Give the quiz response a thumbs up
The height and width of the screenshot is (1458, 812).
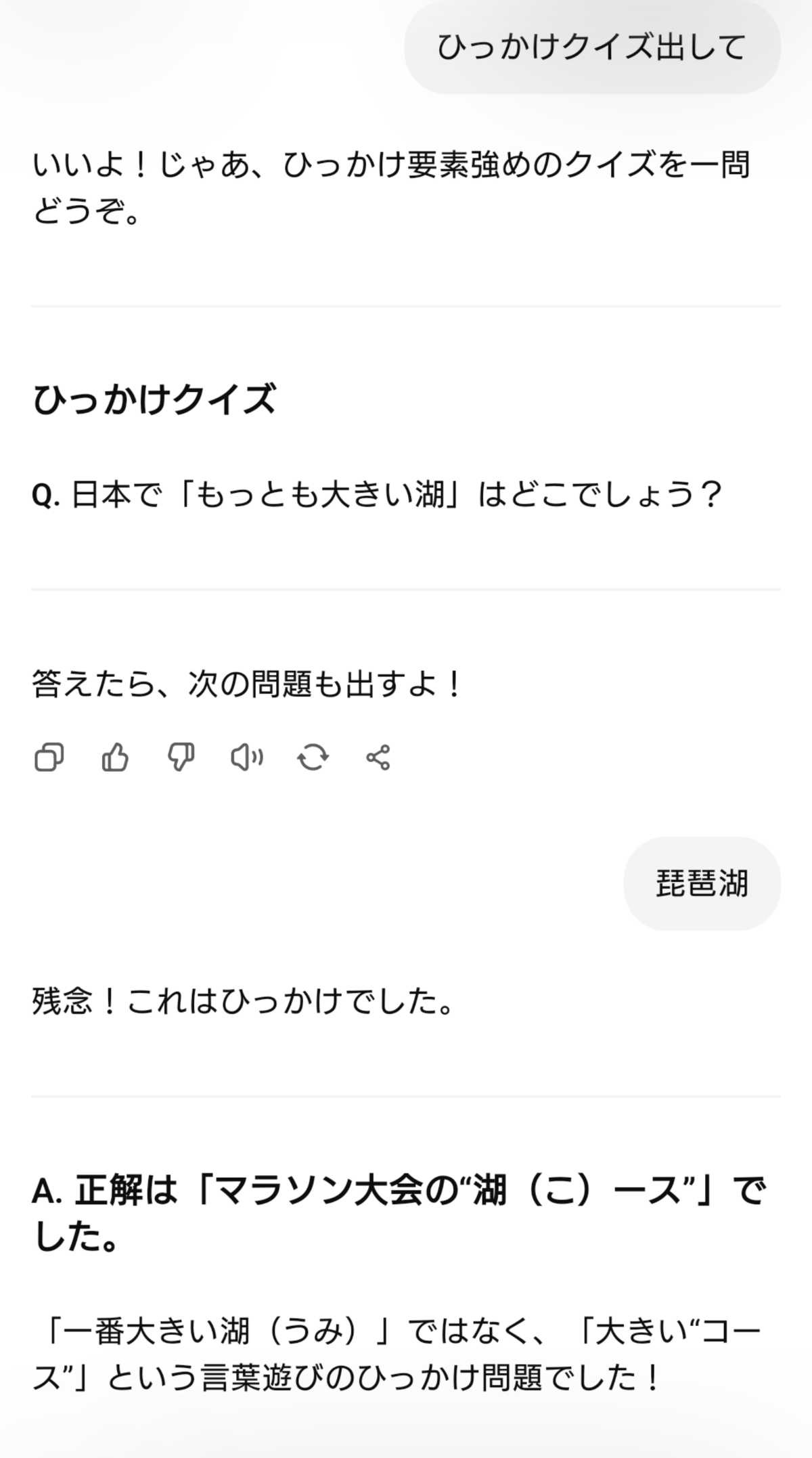[x=114, y=757]
